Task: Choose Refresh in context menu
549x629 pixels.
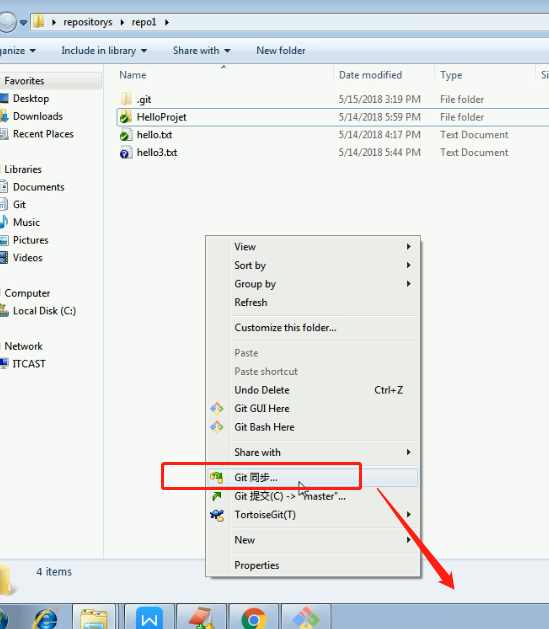Action: tap(323, 302)
